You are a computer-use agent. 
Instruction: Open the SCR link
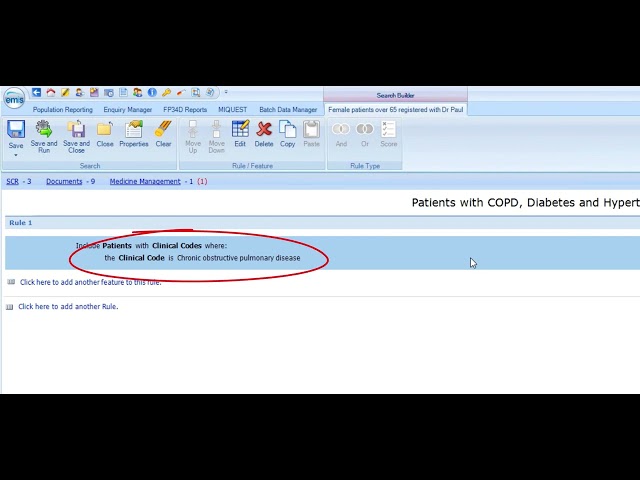[x=13, y=181]
